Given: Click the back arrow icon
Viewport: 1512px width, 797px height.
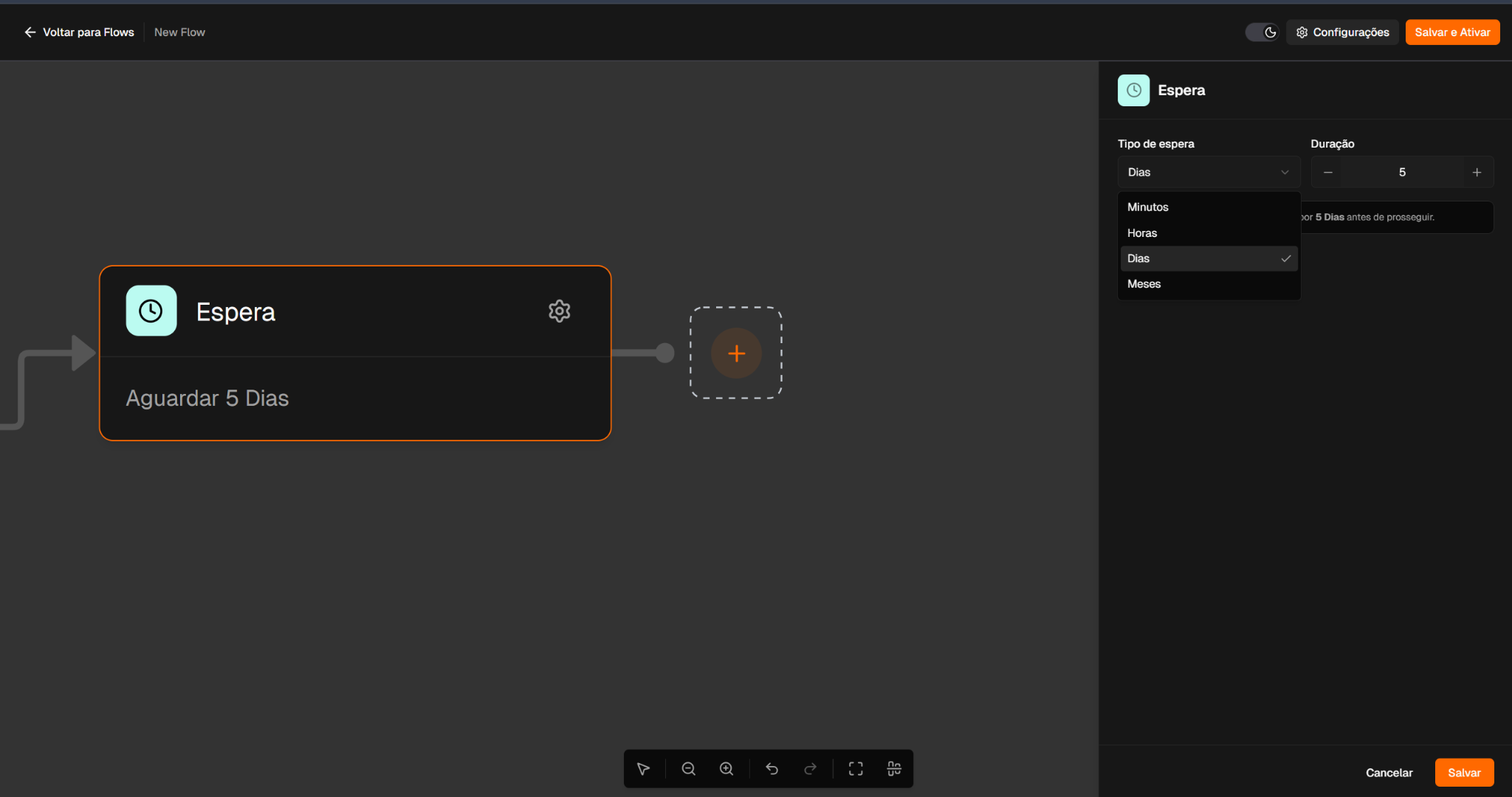Looking at the screenshot, I should tap(30, 32).
